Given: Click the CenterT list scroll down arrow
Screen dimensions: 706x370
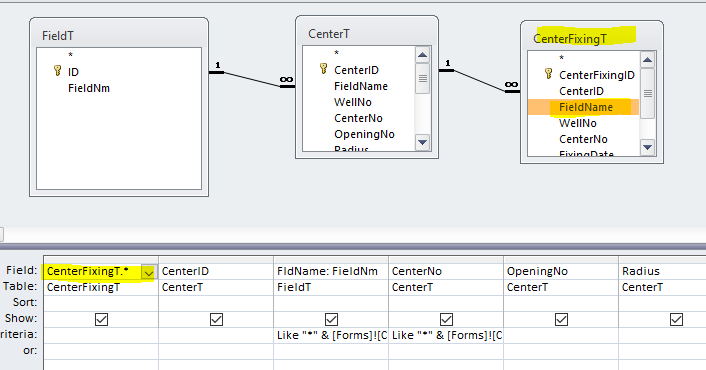Looking at the screenshot, I should point(422,142).
